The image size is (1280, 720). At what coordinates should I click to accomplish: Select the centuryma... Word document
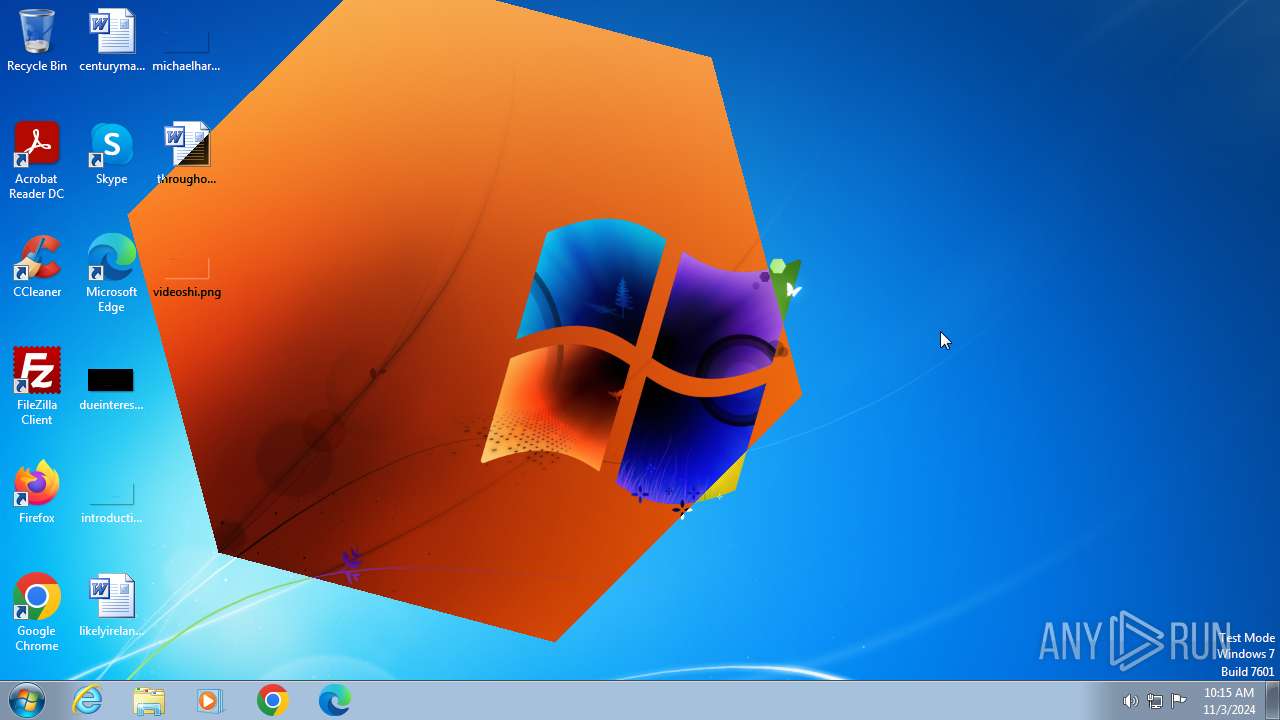point(112,41)
